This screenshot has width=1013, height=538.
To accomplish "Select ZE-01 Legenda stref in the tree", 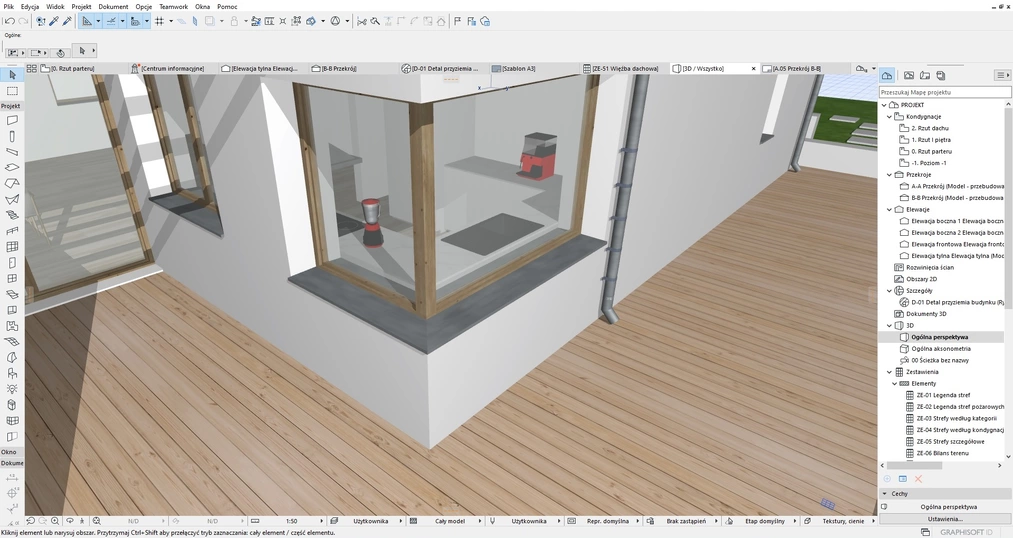I will (943, 395).
